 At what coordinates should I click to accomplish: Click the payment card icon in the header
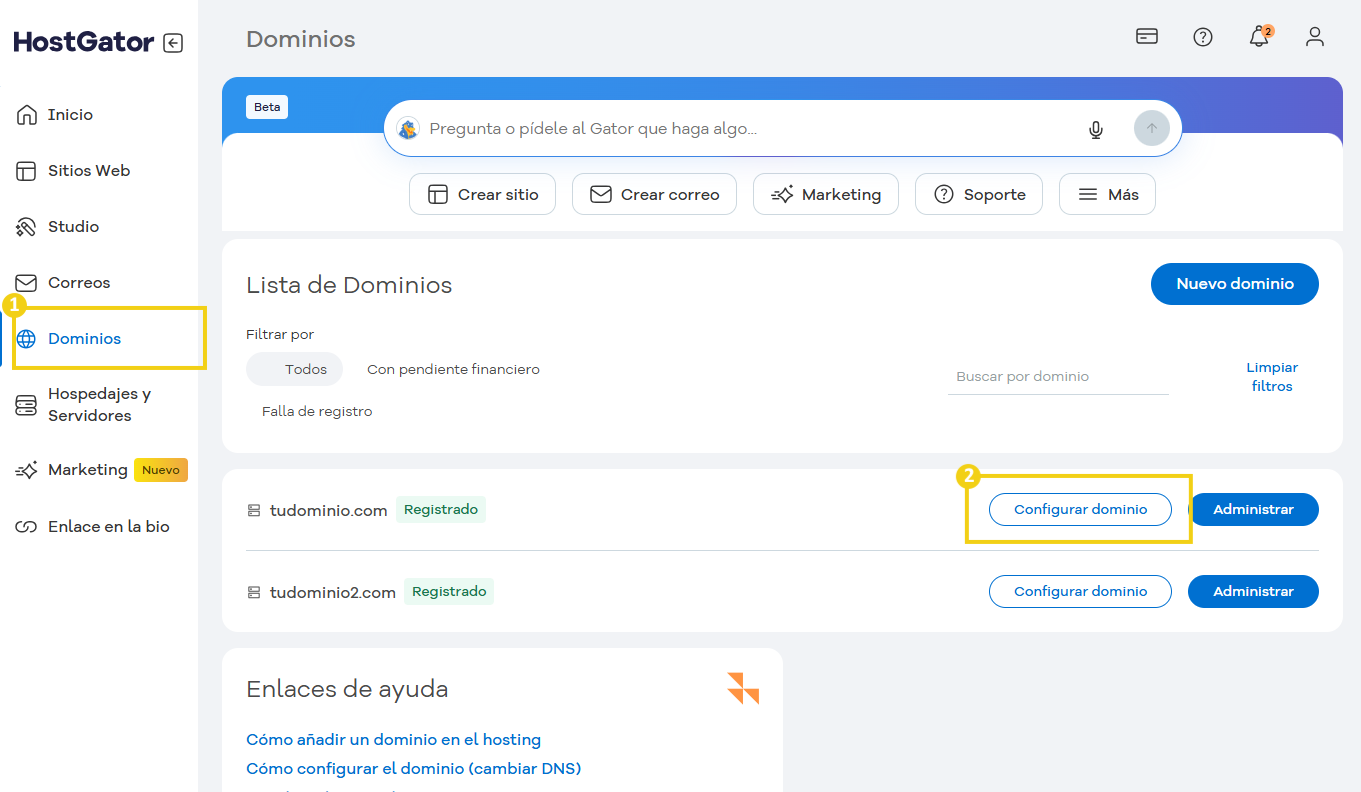tap(1146, 36)
